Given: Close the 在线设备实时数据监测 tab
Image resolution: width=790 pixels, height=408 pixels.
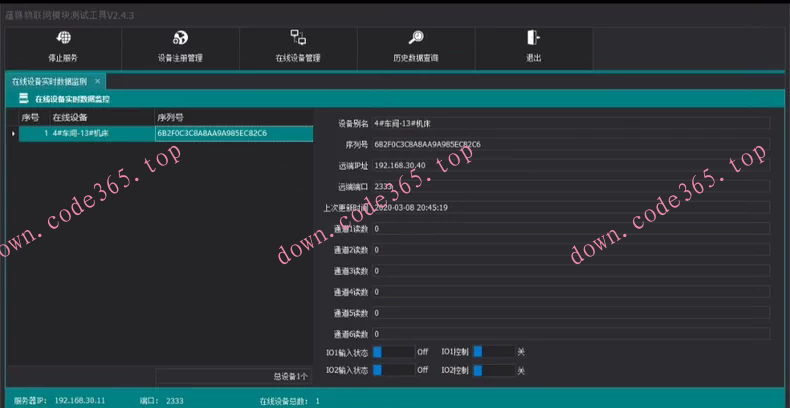Looking at the screenshot, I should [98, 81].
